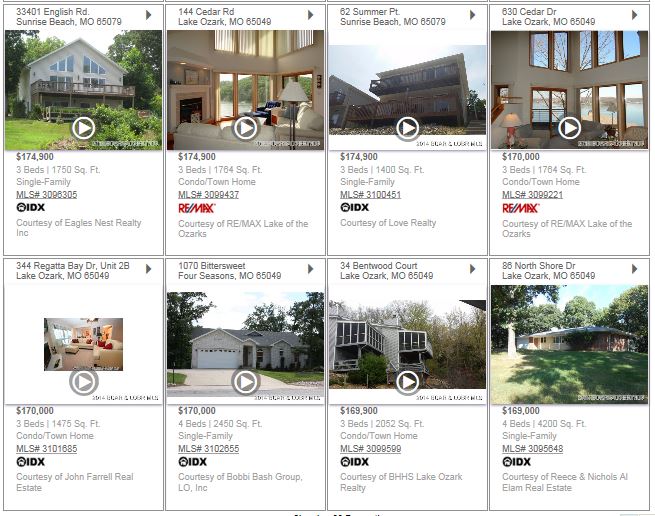The width and height of the screenshot is (655, 516).
Task: Play video for 1070 Bittersweet listing
Action: (x=246, y=382)
